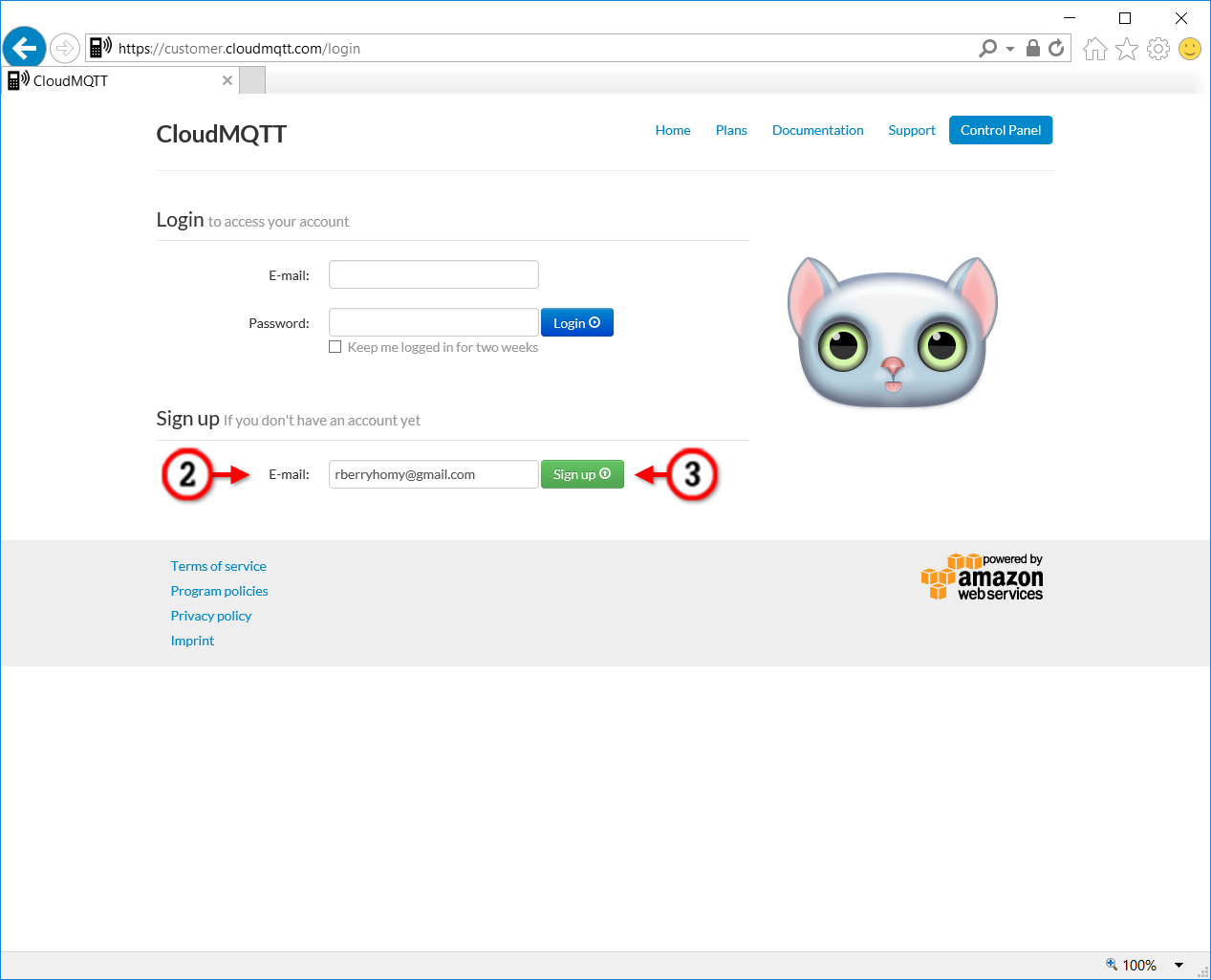Open the Favorites star icon
Viewport: 1211px width, 980px height.
click(x=1127, y=49)
